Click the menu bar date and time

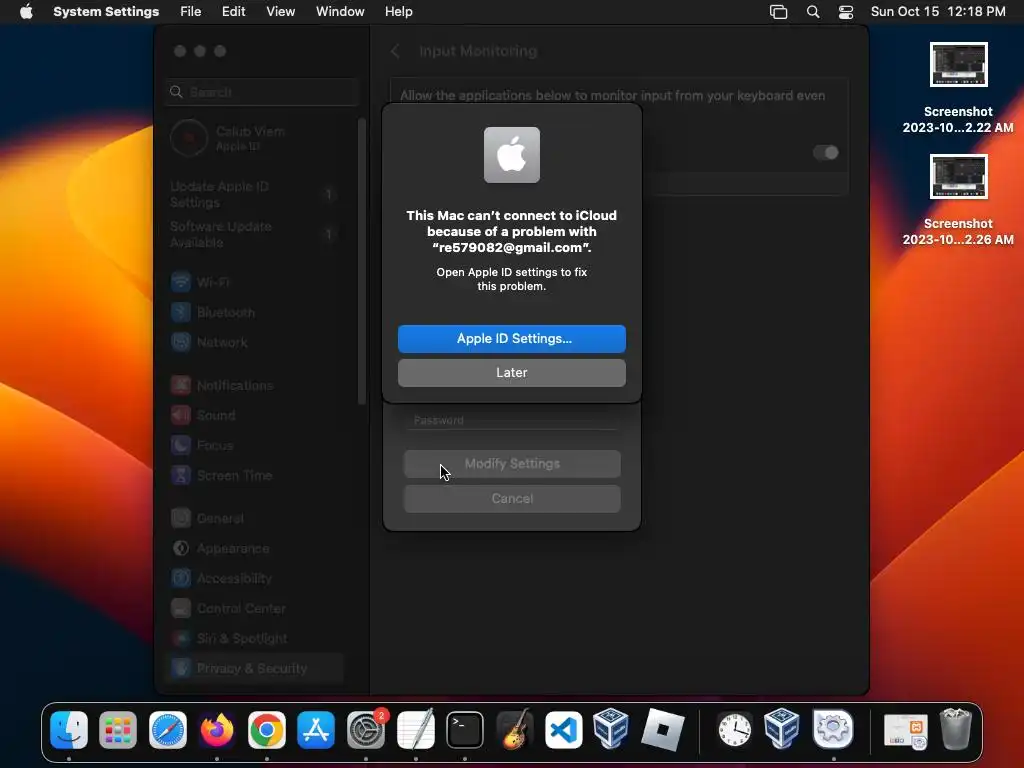pyautogui.click(x=938, y=12)
